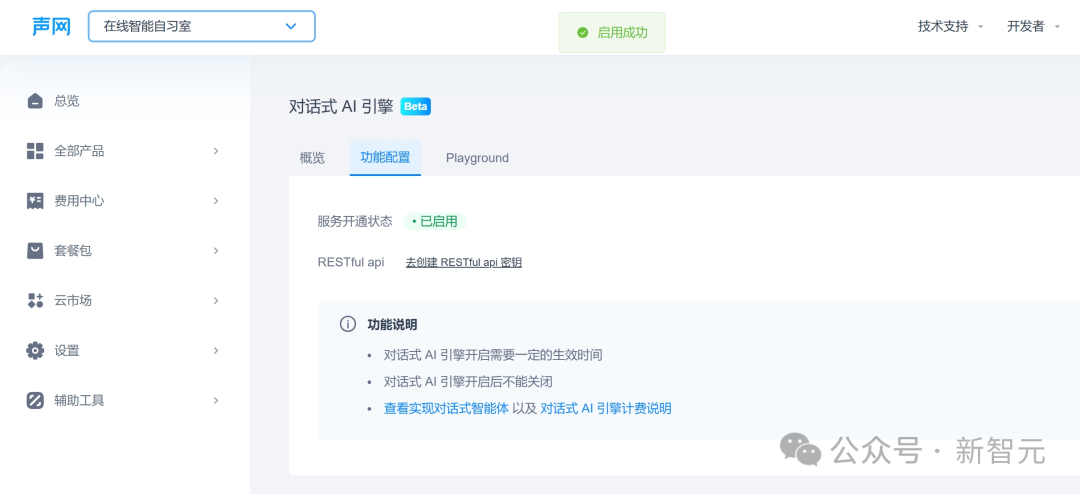The width and height of the screenshot is (1080, 494).
Task: Open 总览 in the sidebar
Action: point(67,101)
